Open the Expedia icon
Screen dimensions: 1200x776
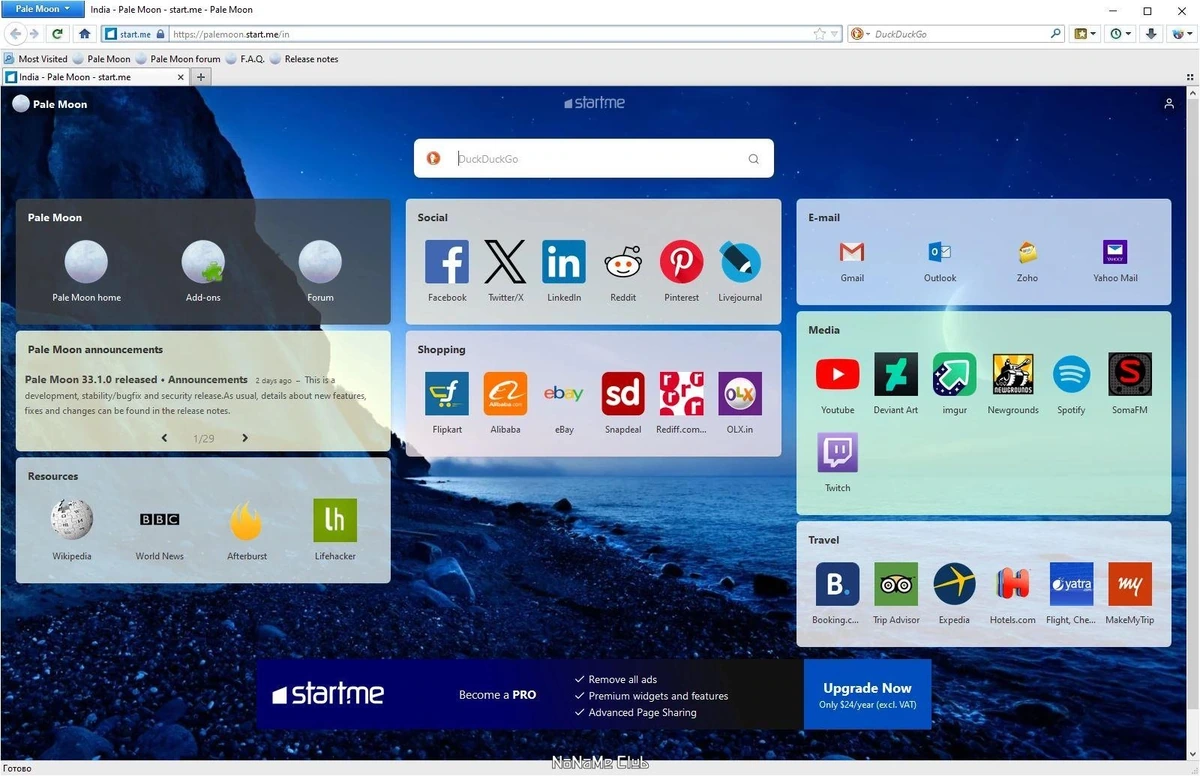coord(955,584)
